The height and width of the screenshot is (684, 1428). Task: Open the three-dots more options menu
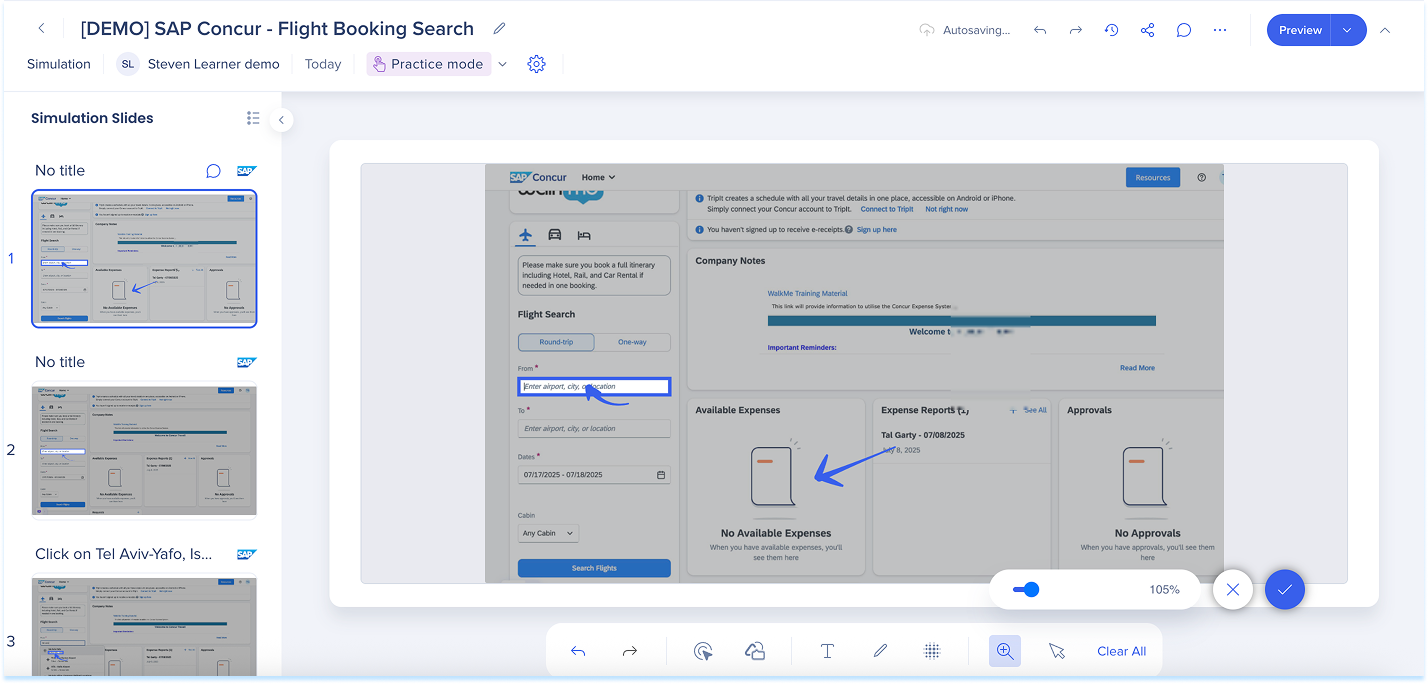pos(1219,30)
